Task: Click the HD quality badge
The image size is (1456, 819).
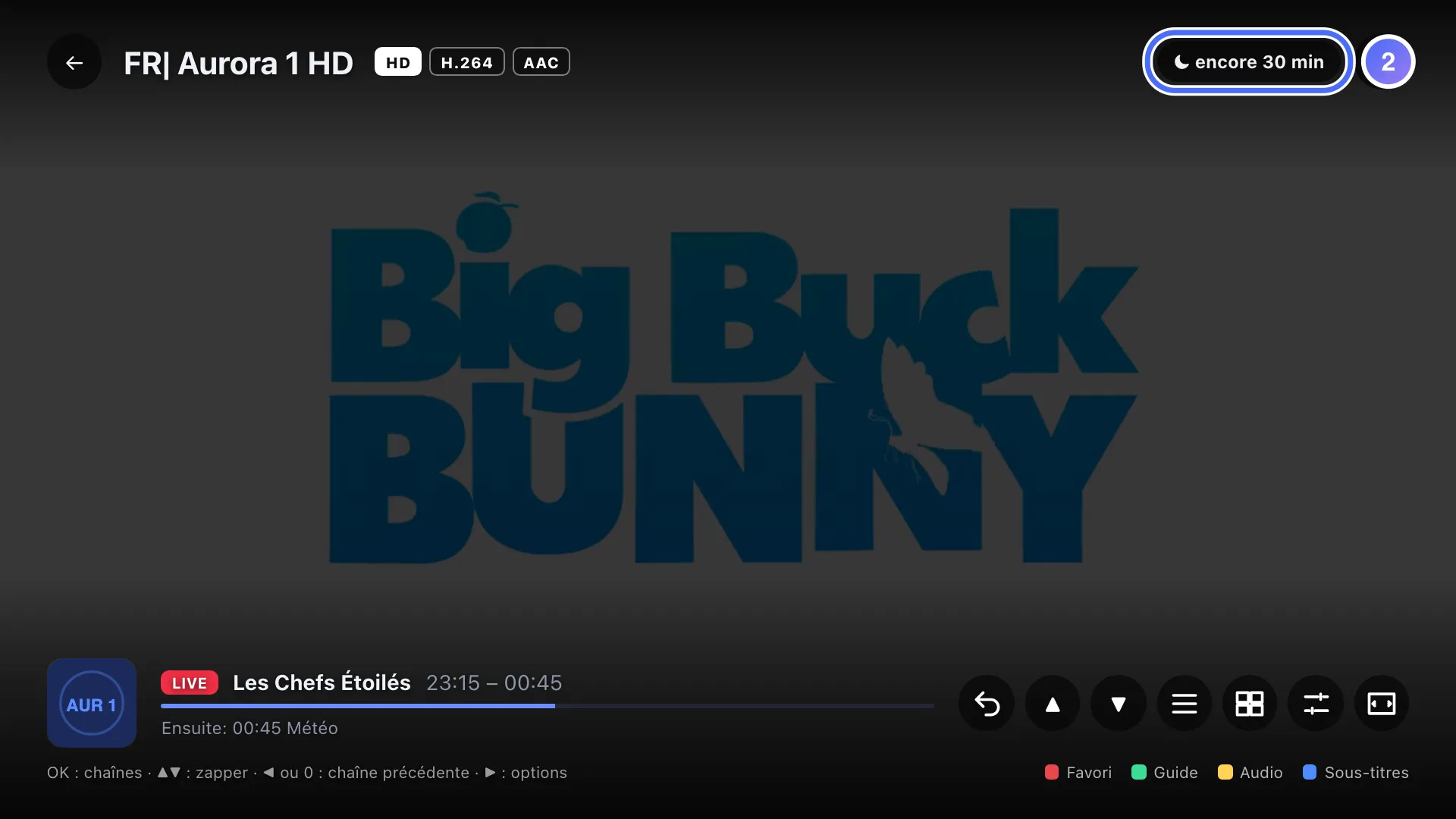Action: pos(398,62)
